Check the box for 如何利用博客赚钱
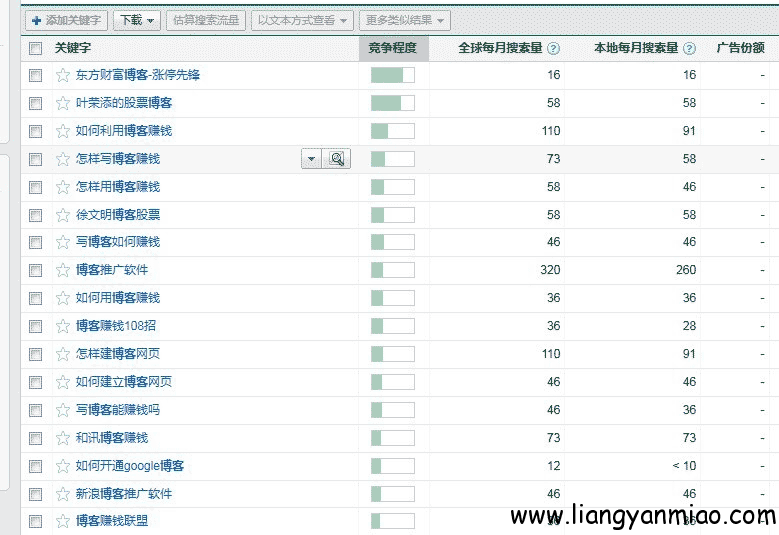Image resolution: width=779 pixels, height=535 pixels. click(35, 131)
